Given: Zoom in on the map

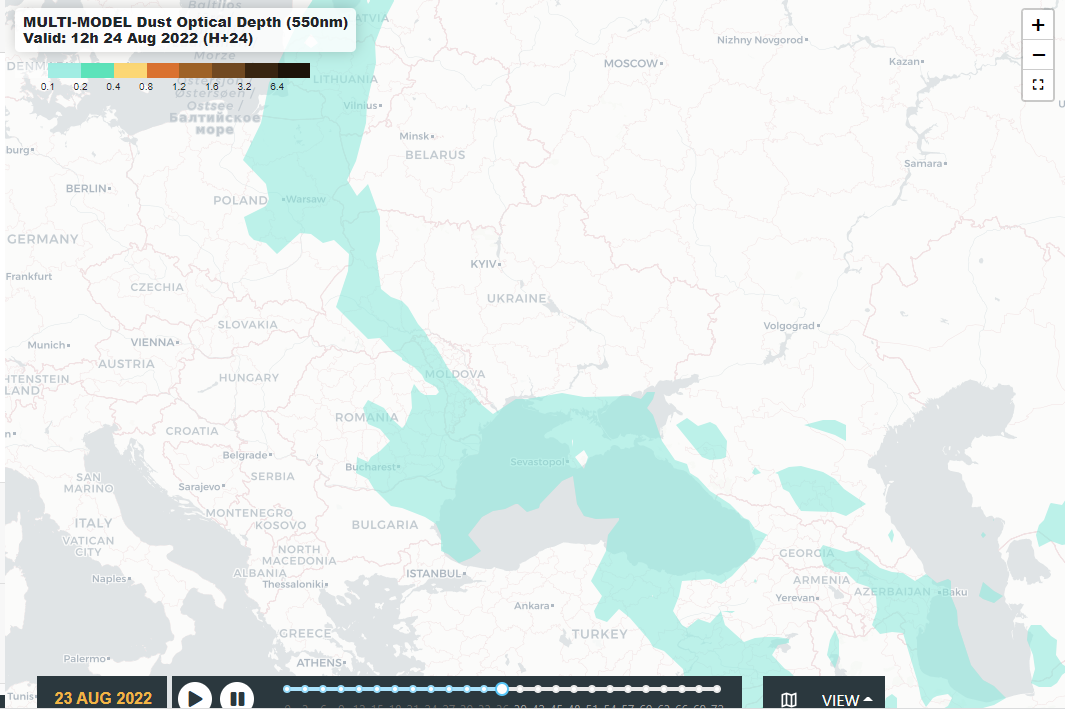Looking at the screenshot, I should 1037,25.
